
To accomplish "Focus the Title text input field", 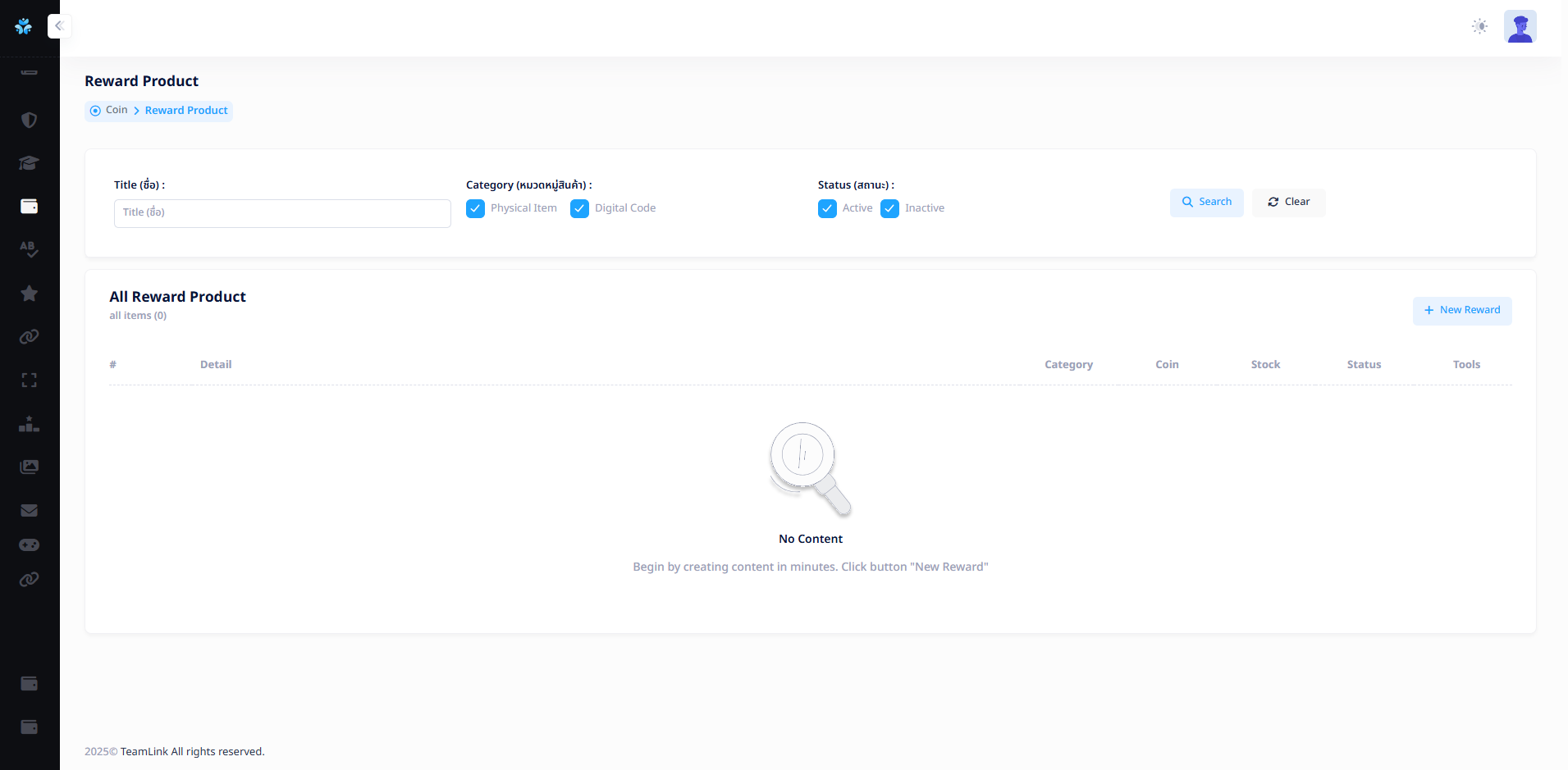I will point(282,213).
